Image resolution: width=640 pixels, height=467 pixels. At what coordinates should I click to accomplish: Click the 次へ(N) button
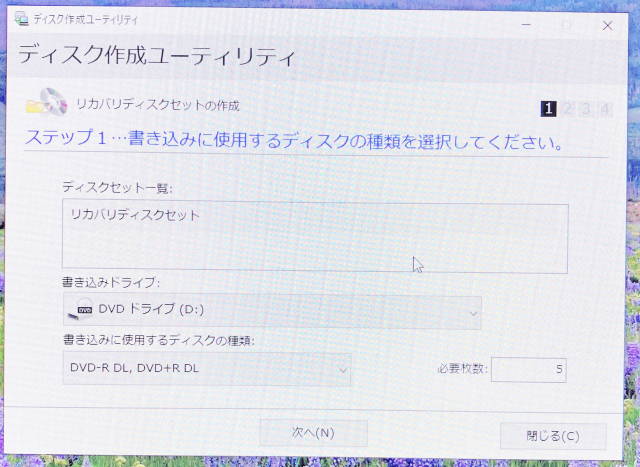tap(313, 432)
